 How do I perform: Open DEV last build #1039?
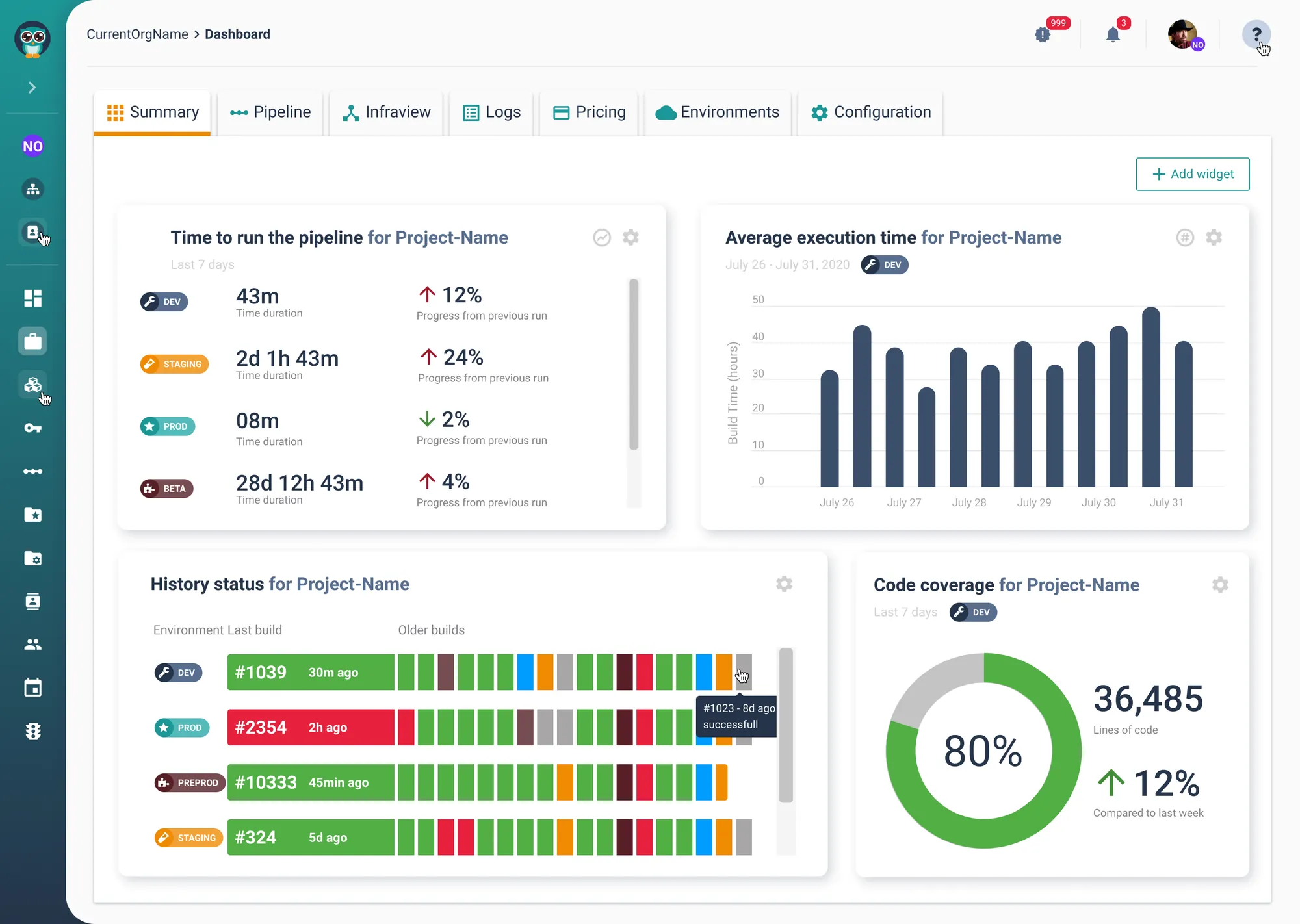311,673
